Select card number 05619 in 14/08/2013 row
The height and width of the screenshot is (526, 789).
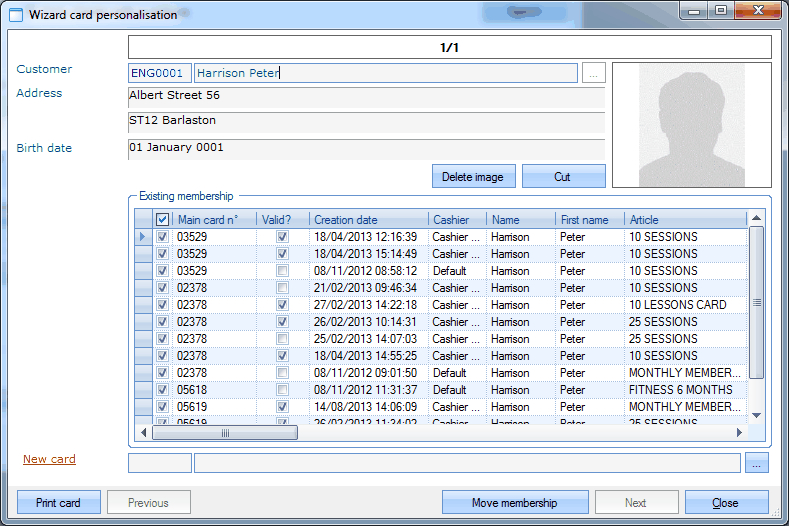tap(214, 407)
